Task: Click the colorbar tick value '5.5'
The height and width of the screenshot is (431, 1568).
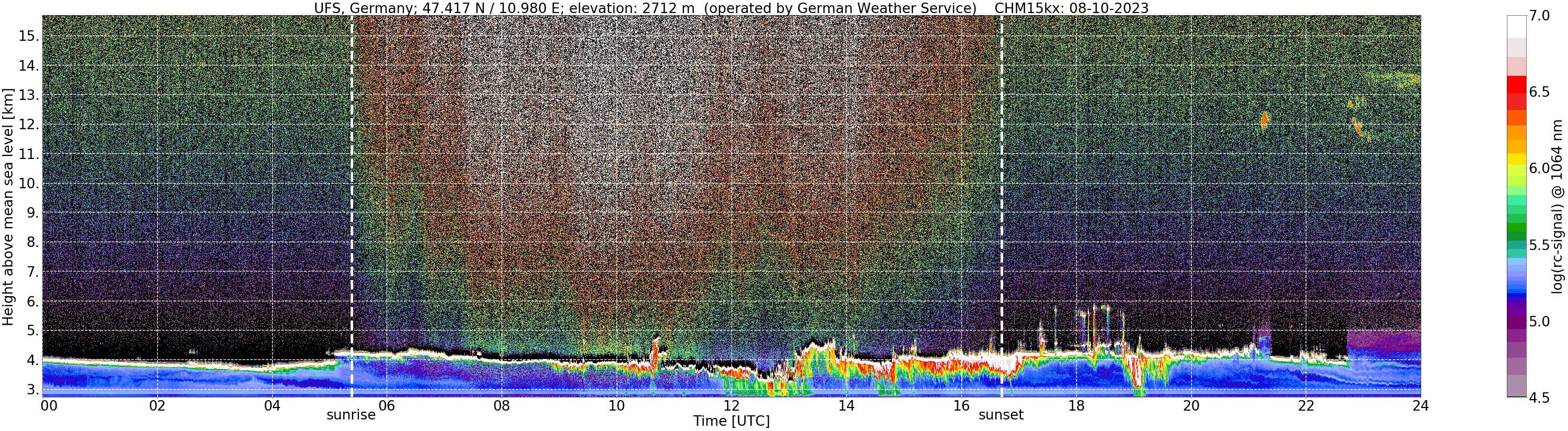Action: (x=1540, y=245)
